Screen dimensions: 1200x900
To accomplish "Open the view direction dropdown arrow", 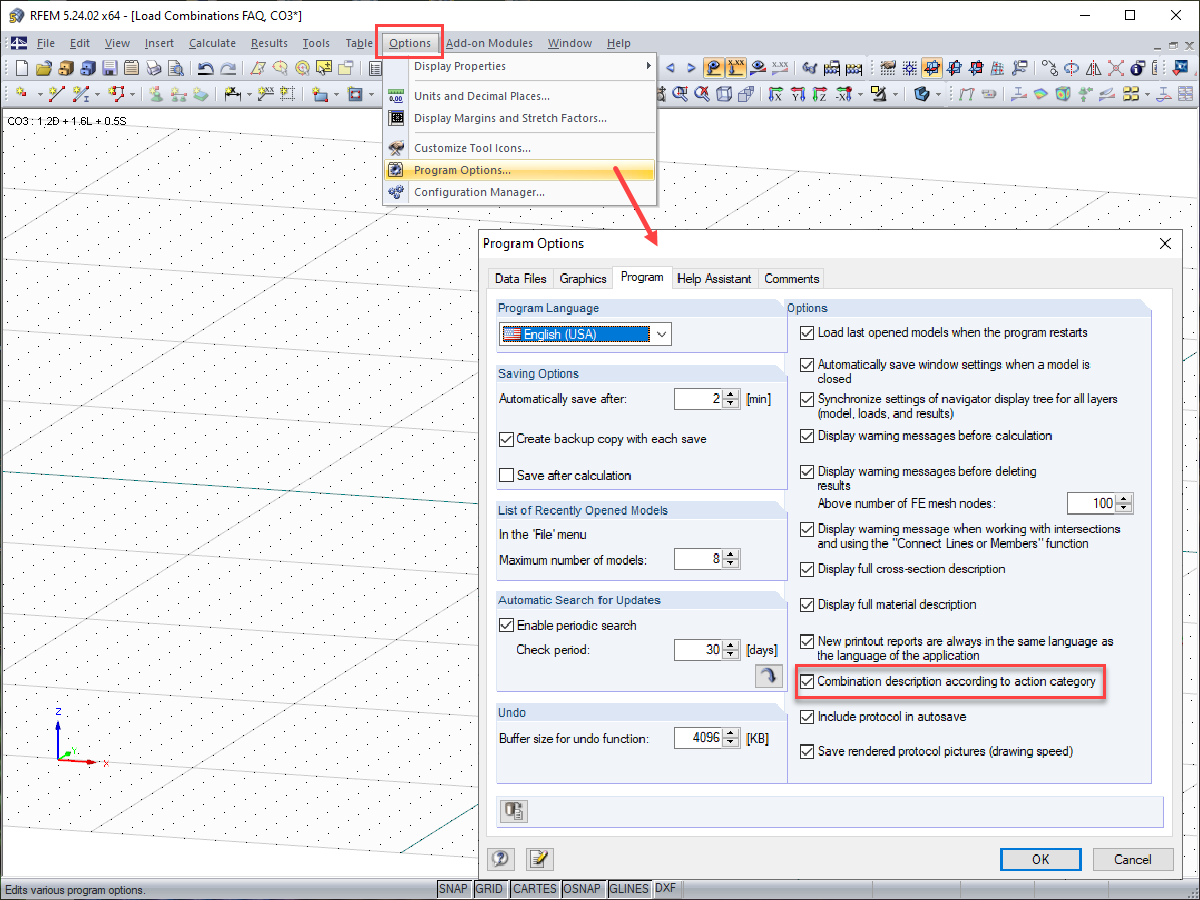I will click(x=859, y=95).
